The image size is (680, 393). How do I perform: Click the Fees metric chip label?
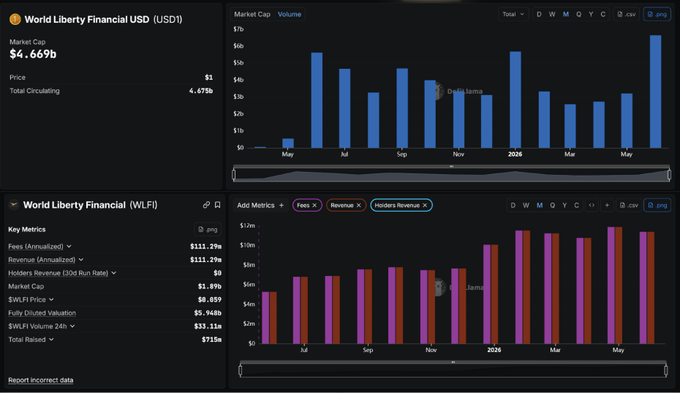click(303, 205)
